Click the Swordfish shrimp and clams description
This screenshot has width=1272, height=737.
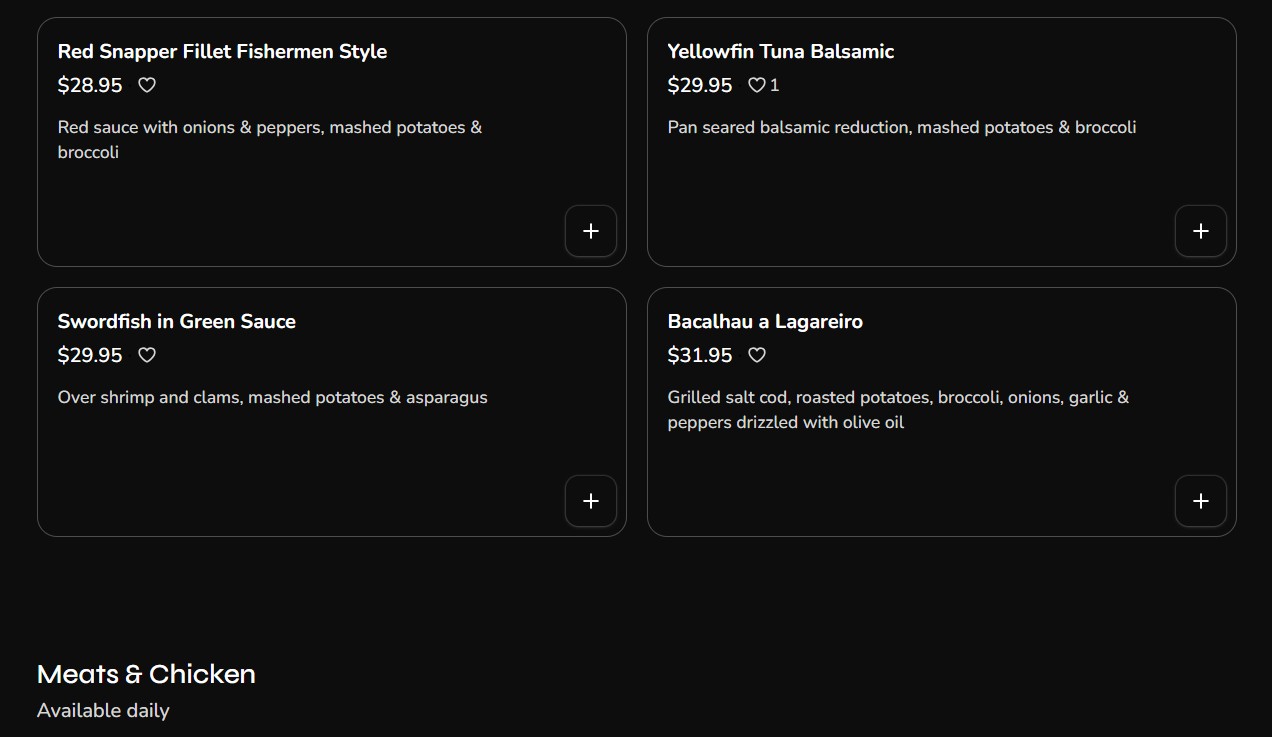coord(272,397)
